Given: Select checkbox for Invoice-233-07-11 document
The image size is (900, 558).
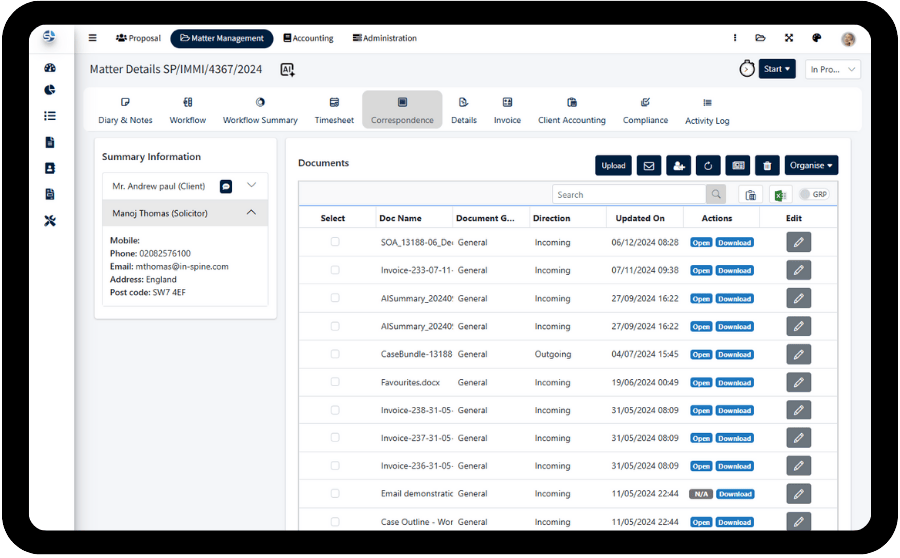Looking at the screenshot, I should 335,270.
